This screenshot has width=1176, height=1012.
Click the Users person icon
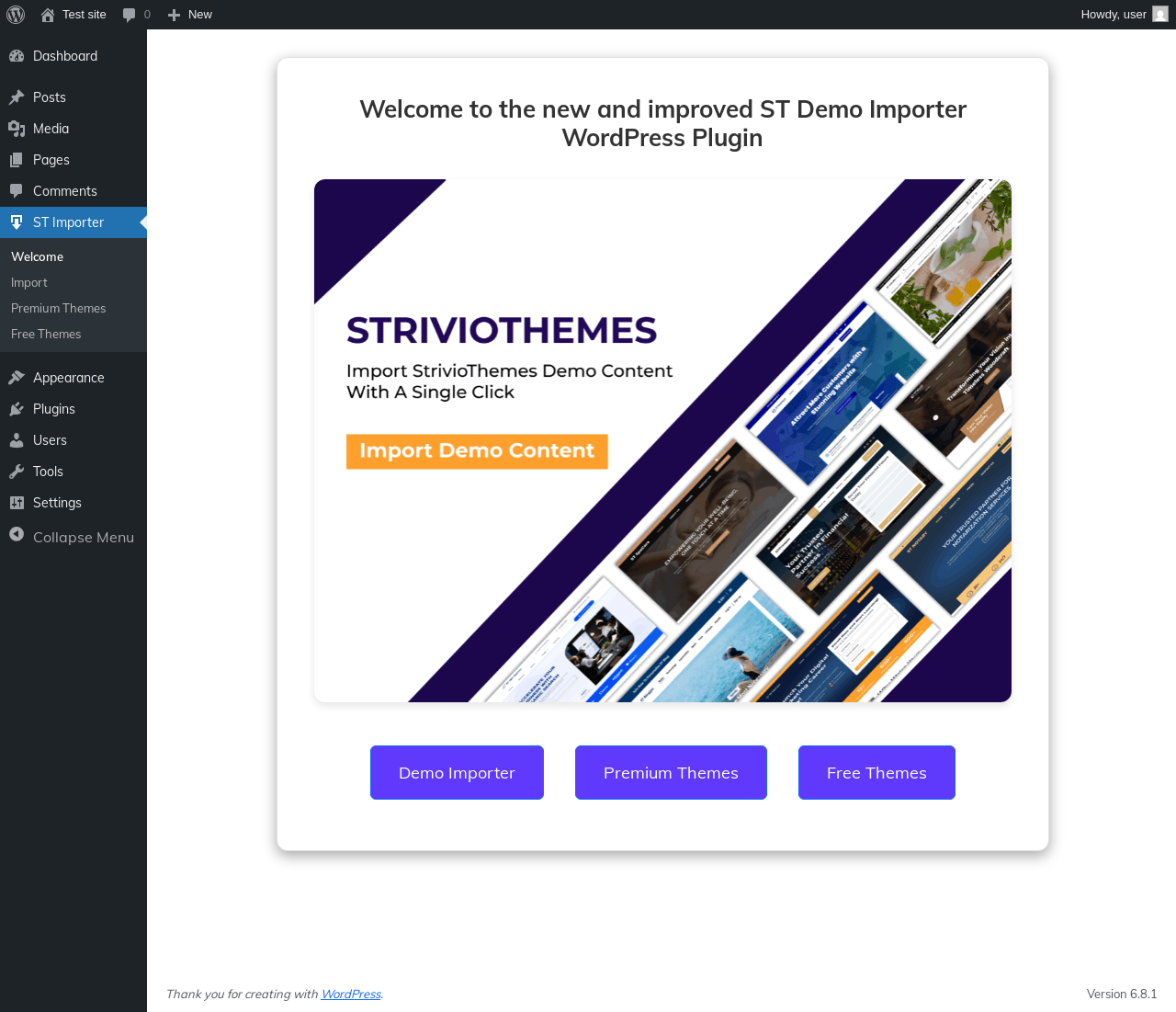[17, 440]
